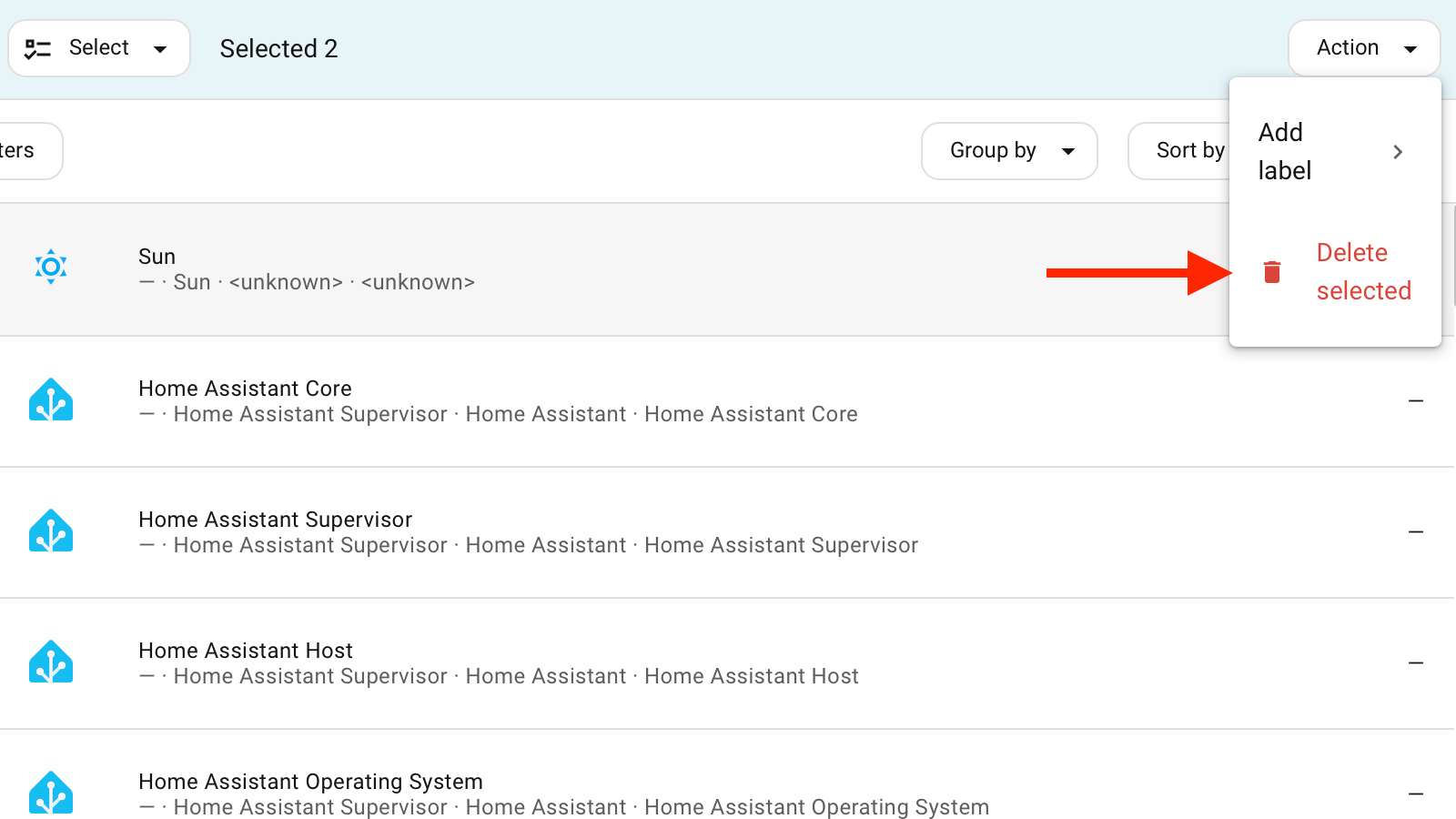
Task: Click Home Assistant Operating System icon
Action: [51, 793]
